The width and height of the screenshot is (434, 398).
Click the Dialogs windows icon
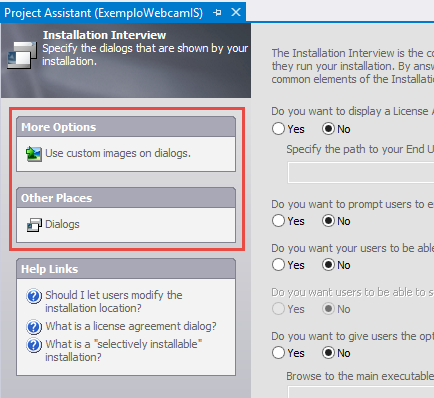(34, 225)
